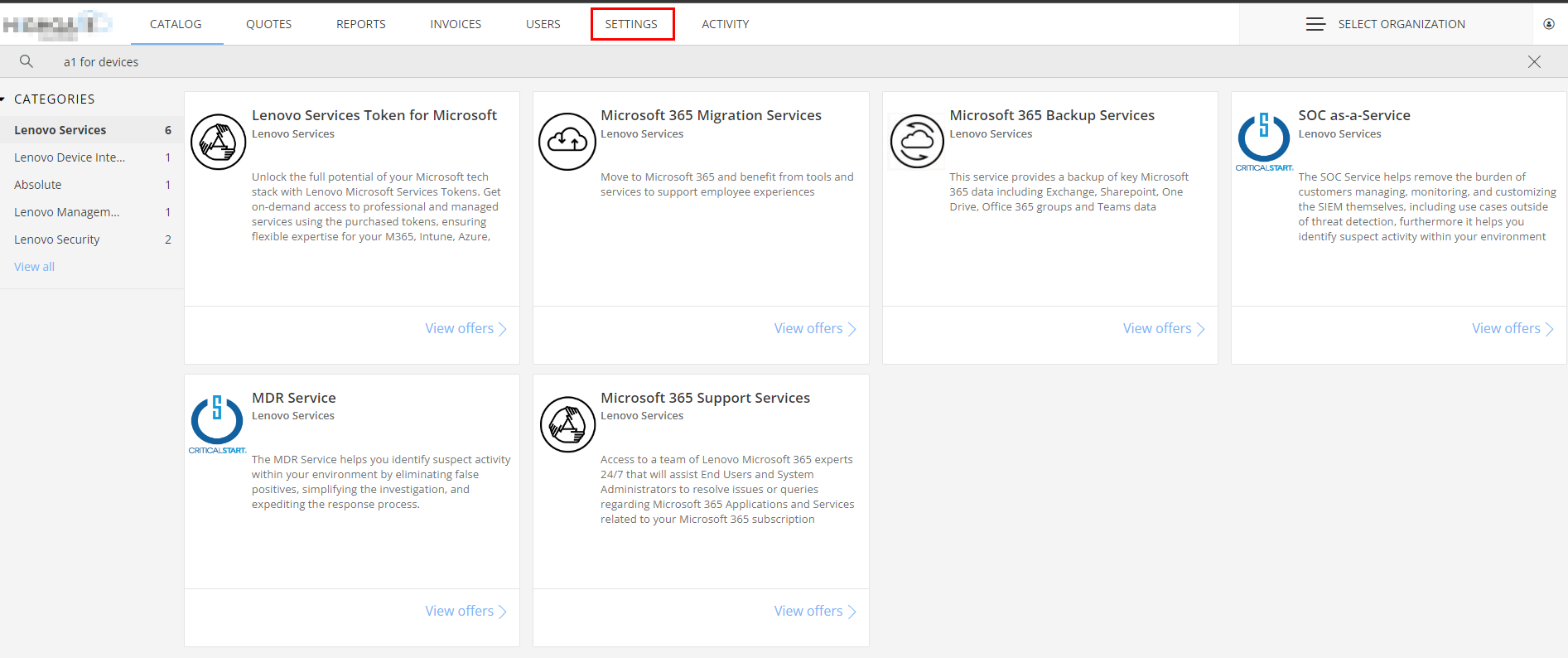Click 'Lenovo Services' under SOC as-a-Service
This screenshot has height=658, width=1568.
click(1339, 134)
